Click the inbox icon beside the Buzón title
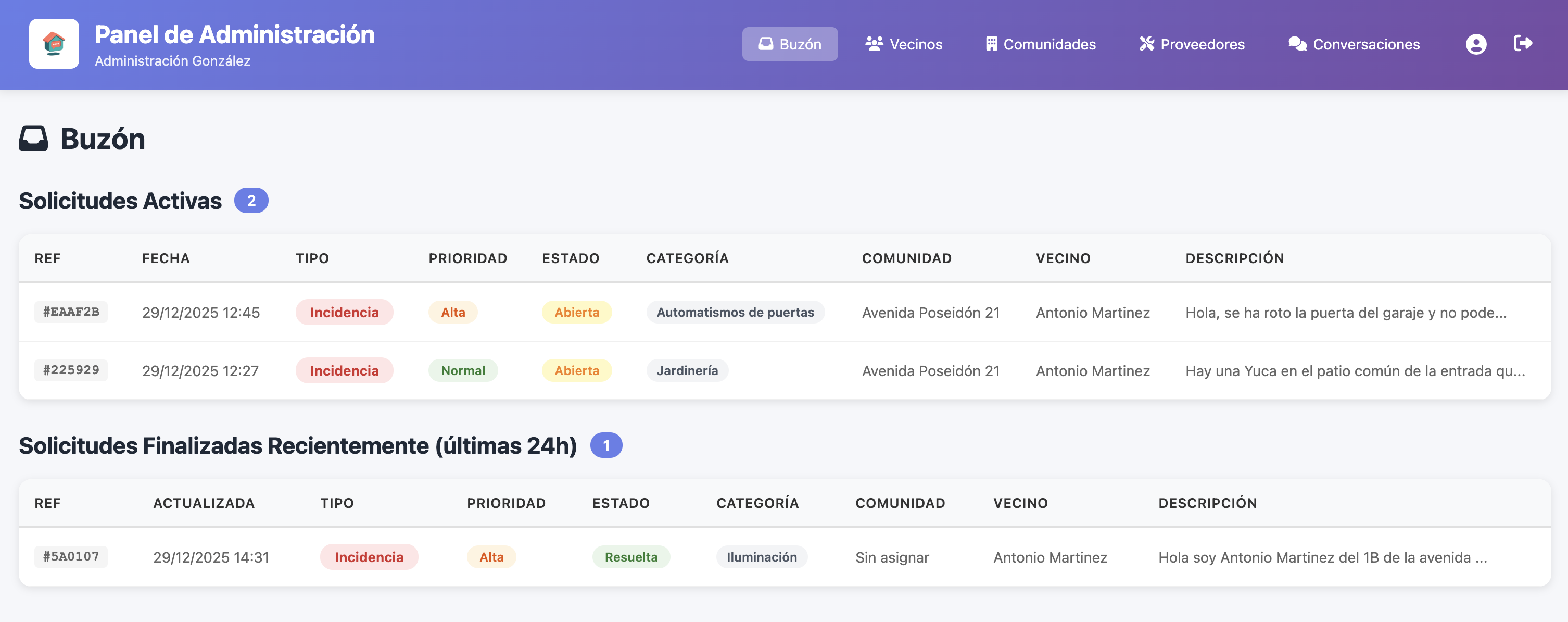1568x622 pixels. (33, 138)
